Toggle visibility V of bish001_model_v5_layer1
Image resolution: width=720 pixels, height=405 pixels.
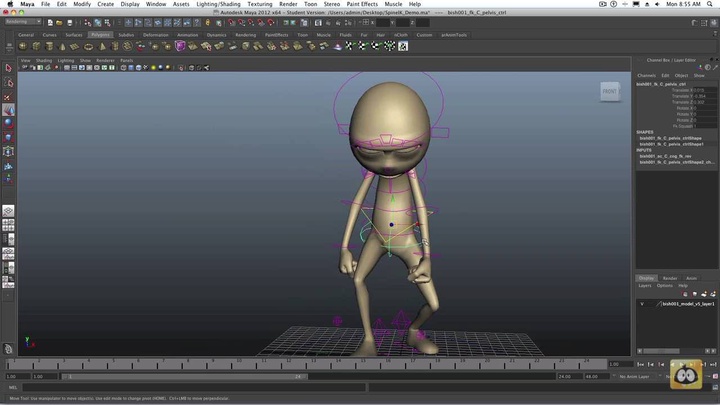(x=643, y=303)
